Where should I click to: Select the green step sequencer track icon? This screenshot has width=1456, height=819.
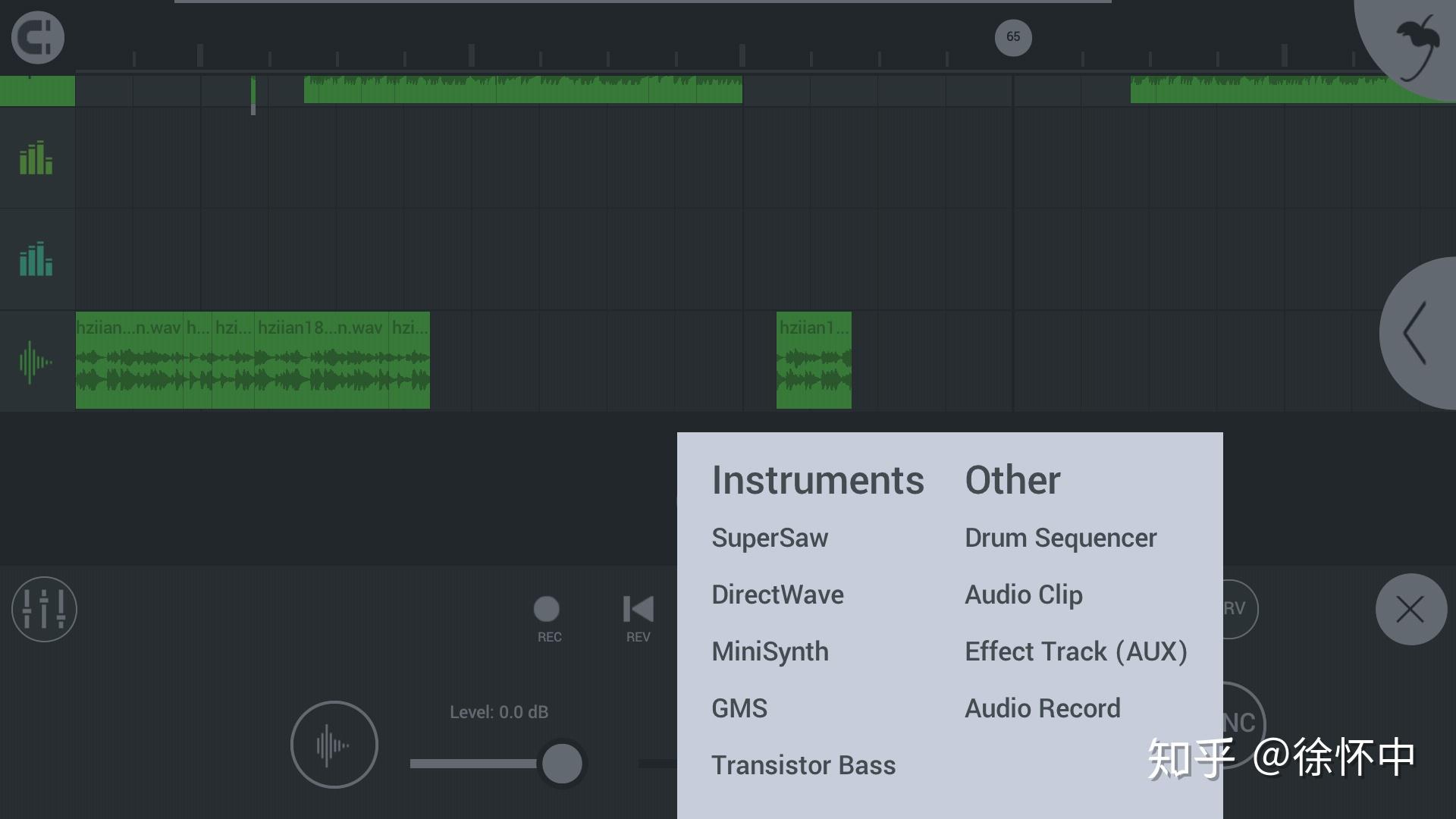tap(36, 158)
